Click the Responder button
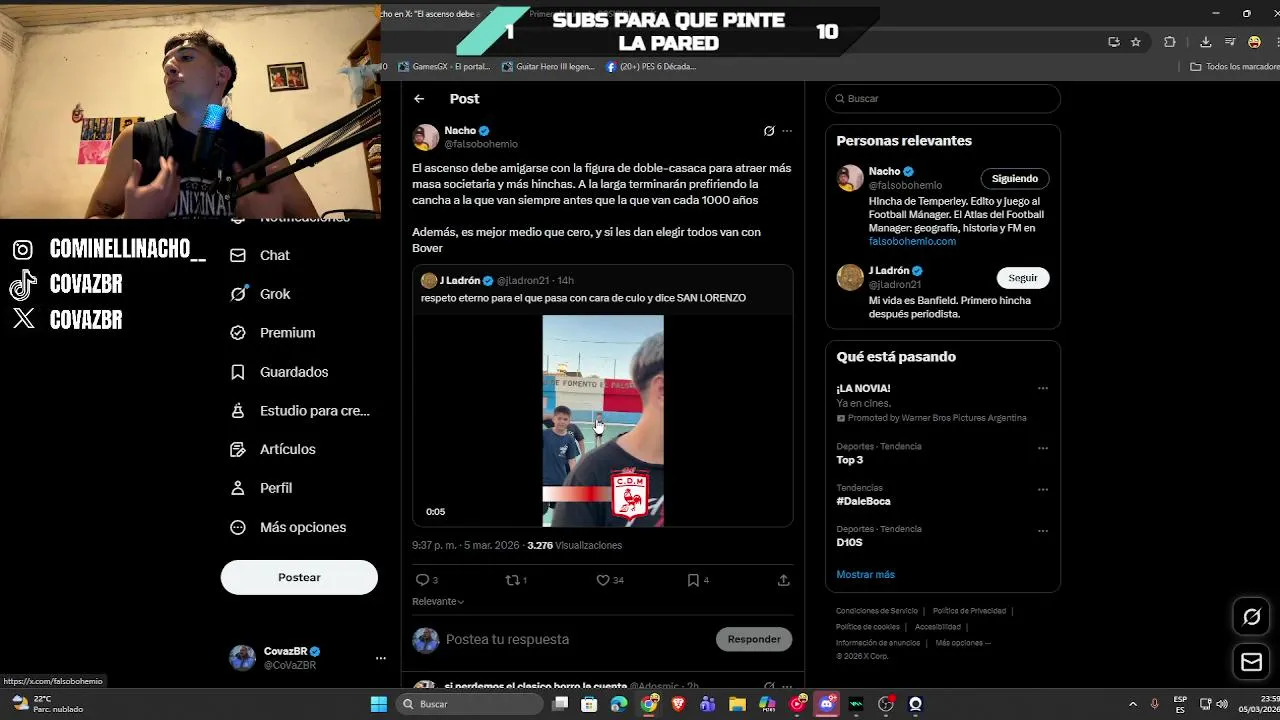 click(x=754, y=639)
